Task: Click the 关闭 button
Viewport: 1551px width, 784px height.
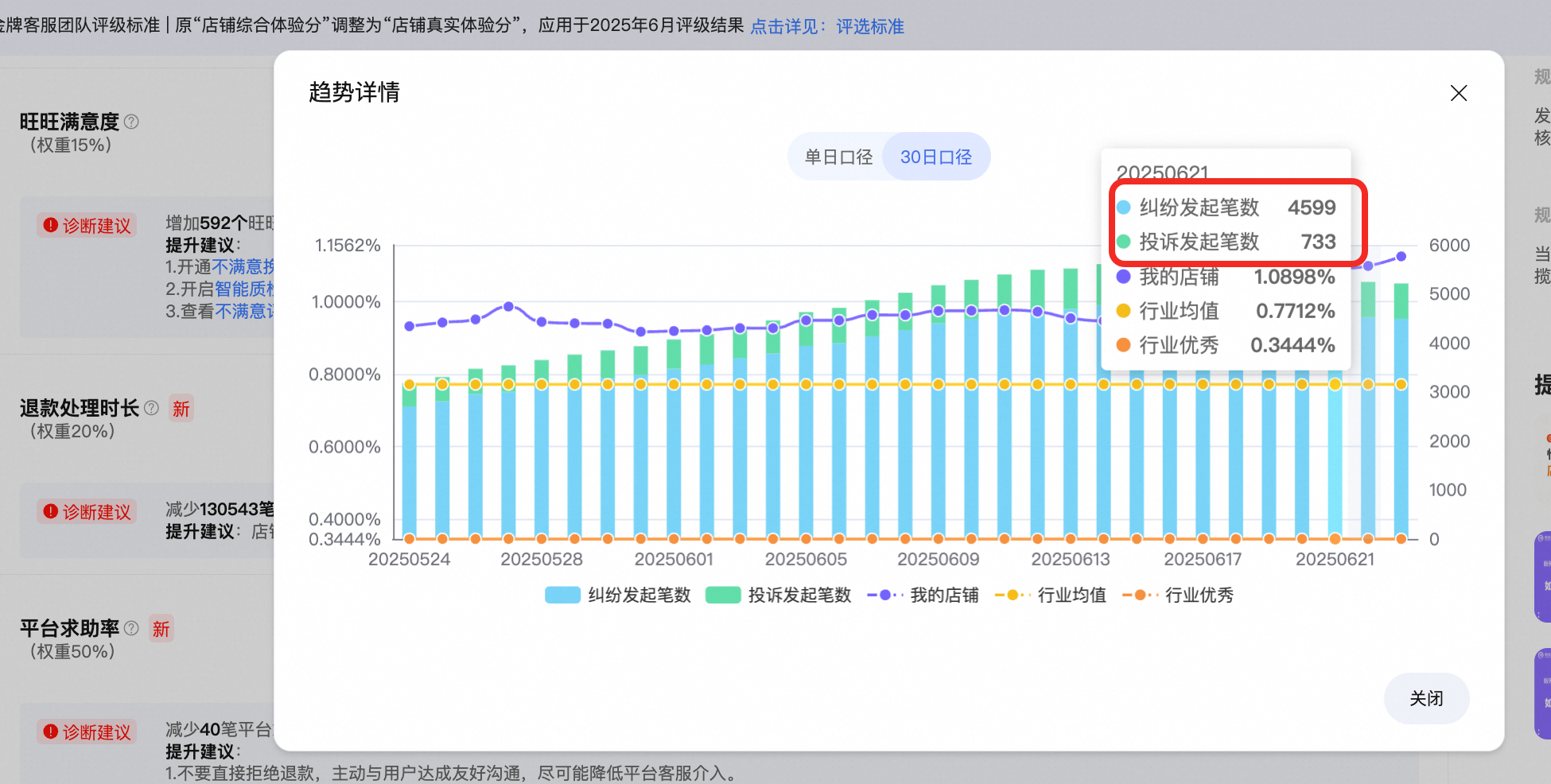Action: (x=1426, y=698)
